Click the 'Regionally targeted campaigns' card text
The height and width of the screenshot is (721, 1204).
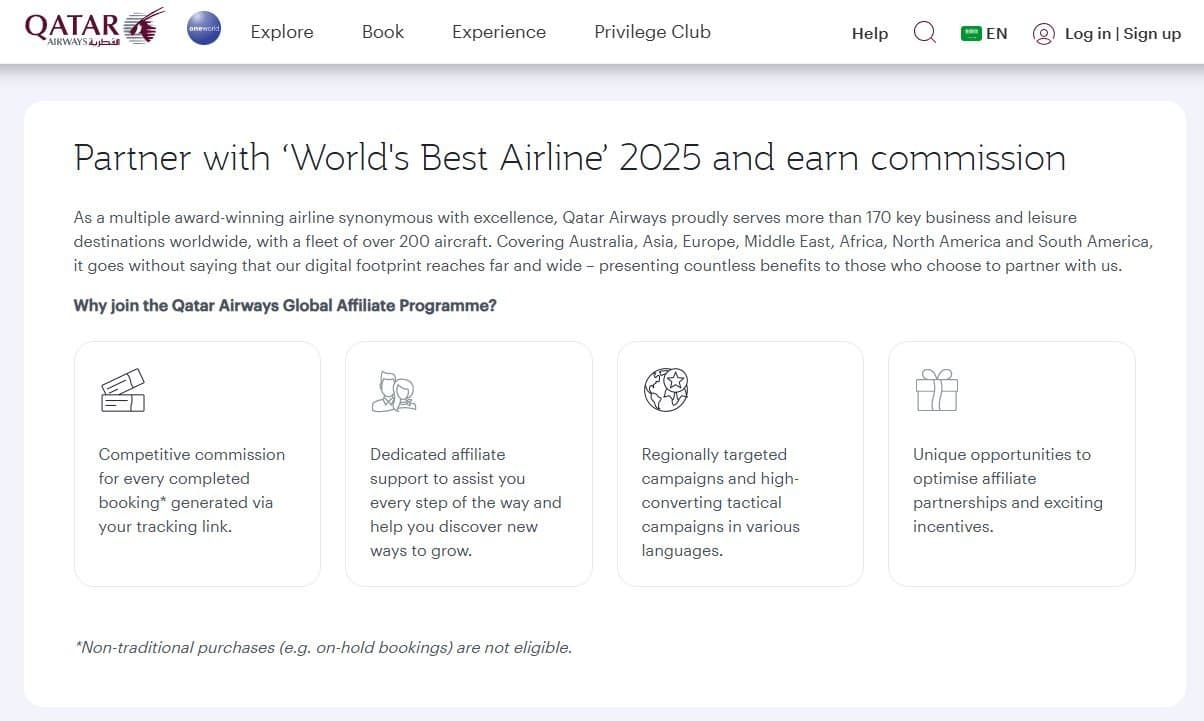point(721,503)
